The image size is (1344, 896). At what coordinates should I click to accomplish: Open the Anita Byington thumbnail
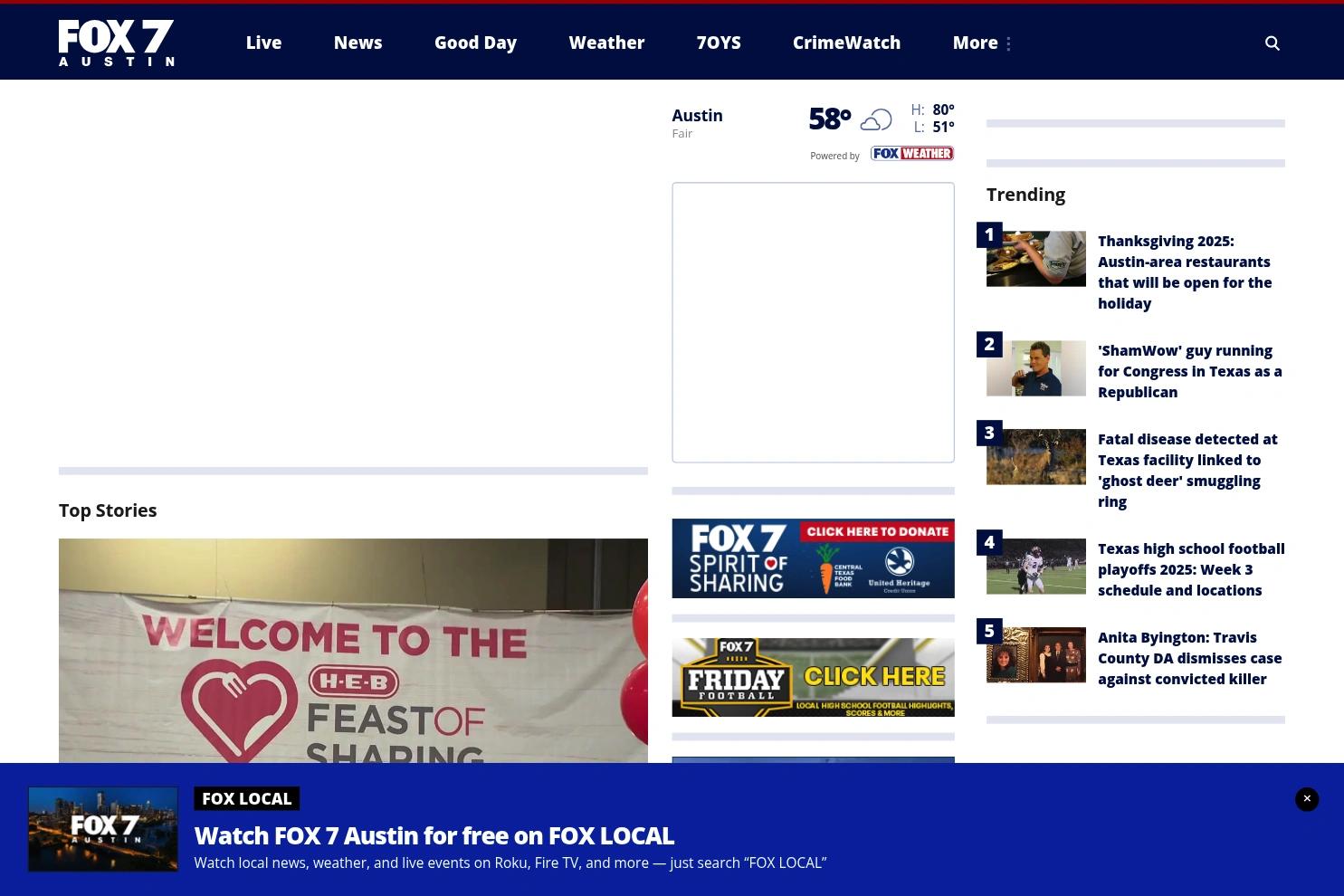[1036, 655]
